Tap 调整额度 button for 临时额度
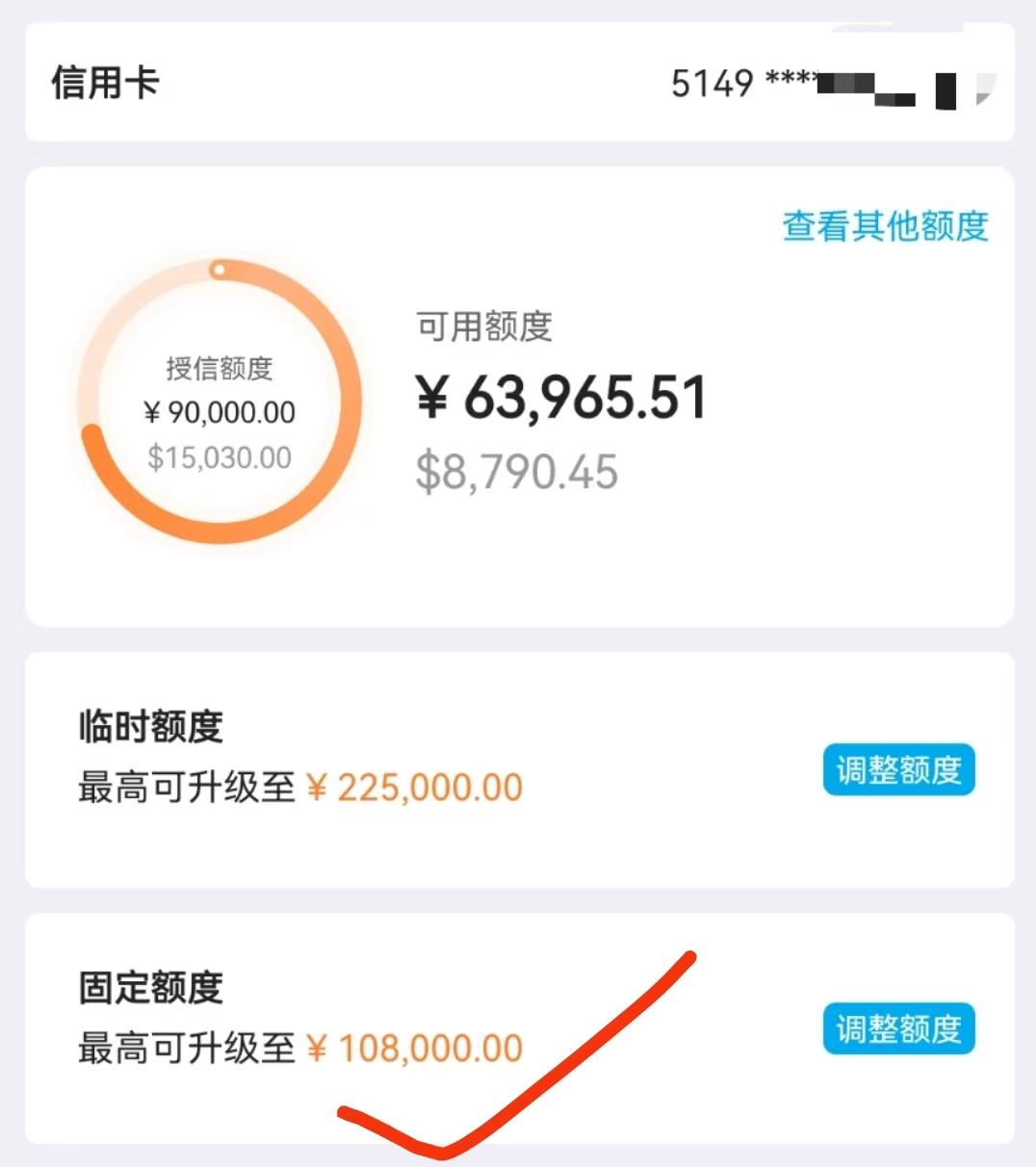This screenshot has width=1036, height=1167. pos(898,769)
